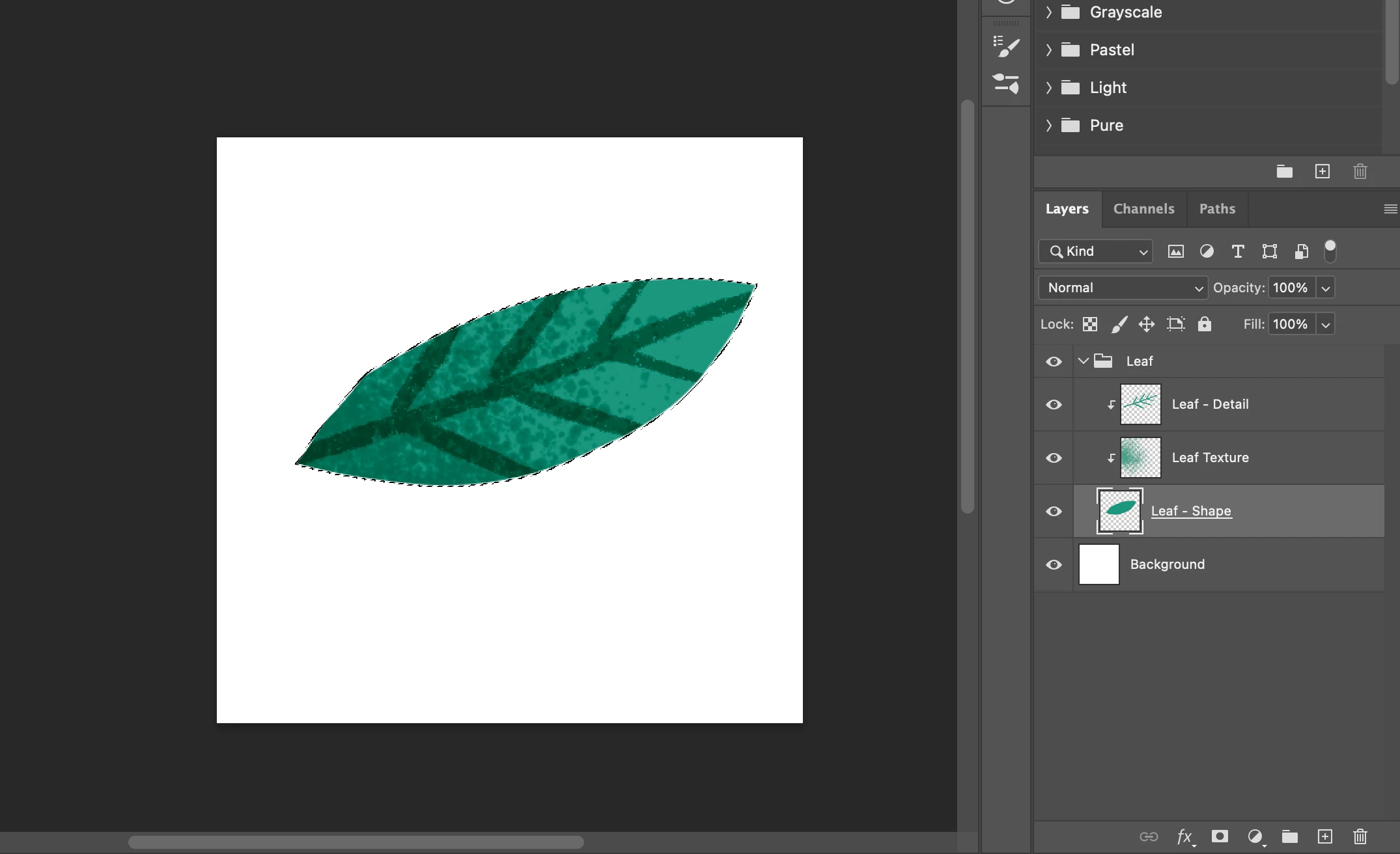This screenshot has width=1400, height=854.
Task: Open the Opacity slider dropdown arrow
Action: 1325,288
